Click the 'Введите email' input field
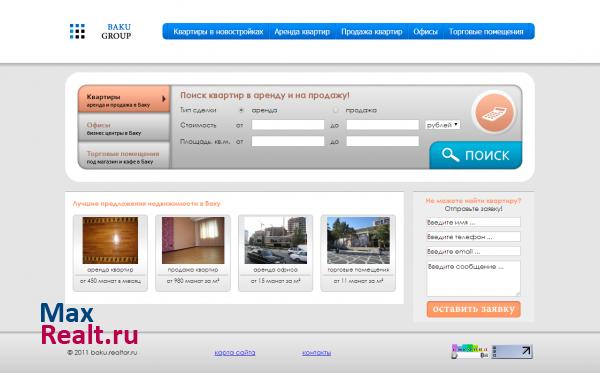This screenshot has height=373, width=600. pos(473,251)
